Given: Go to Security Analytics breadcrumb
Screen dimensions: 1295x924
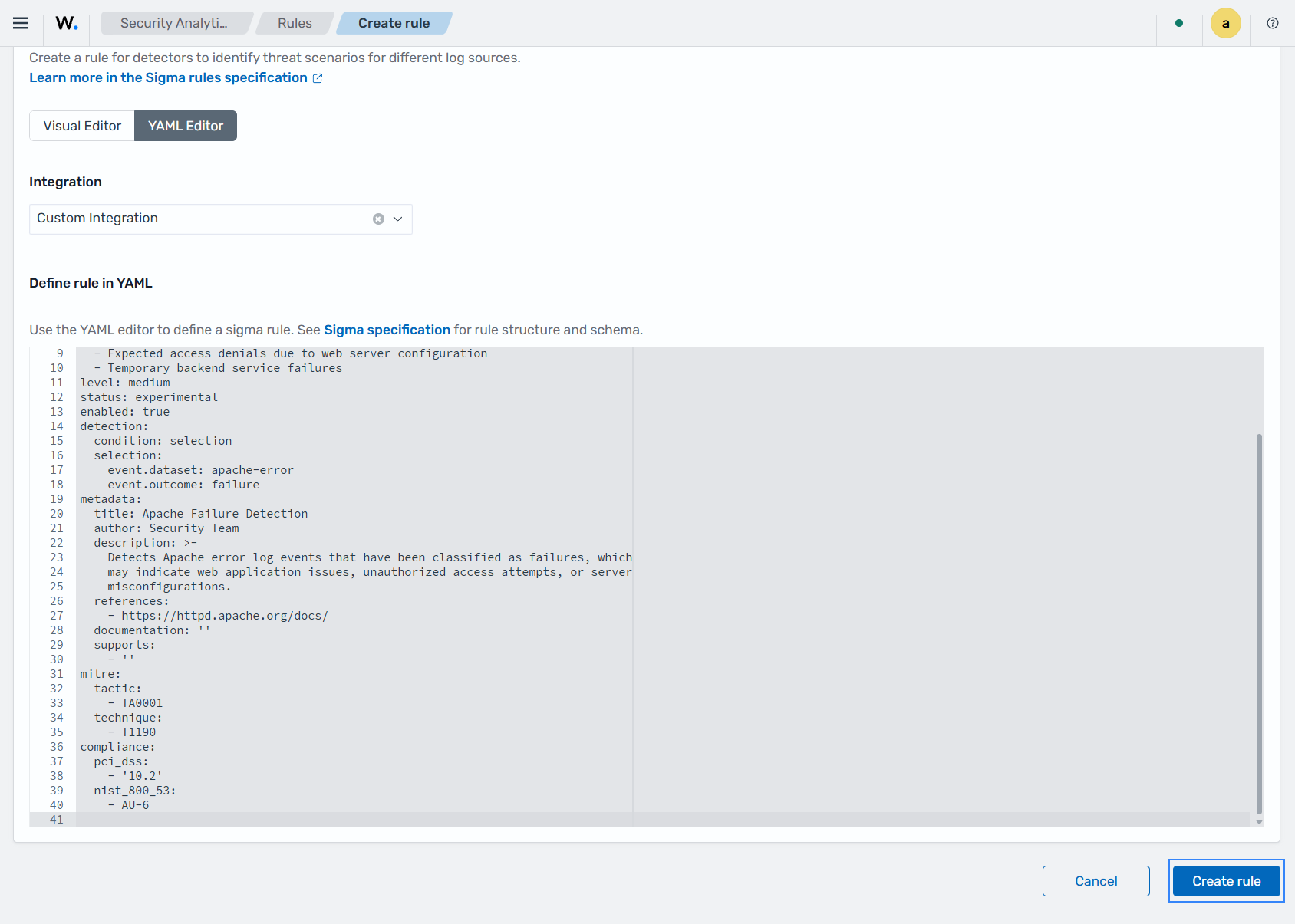Looking at the screenshot, I should (x=174, y=23).
